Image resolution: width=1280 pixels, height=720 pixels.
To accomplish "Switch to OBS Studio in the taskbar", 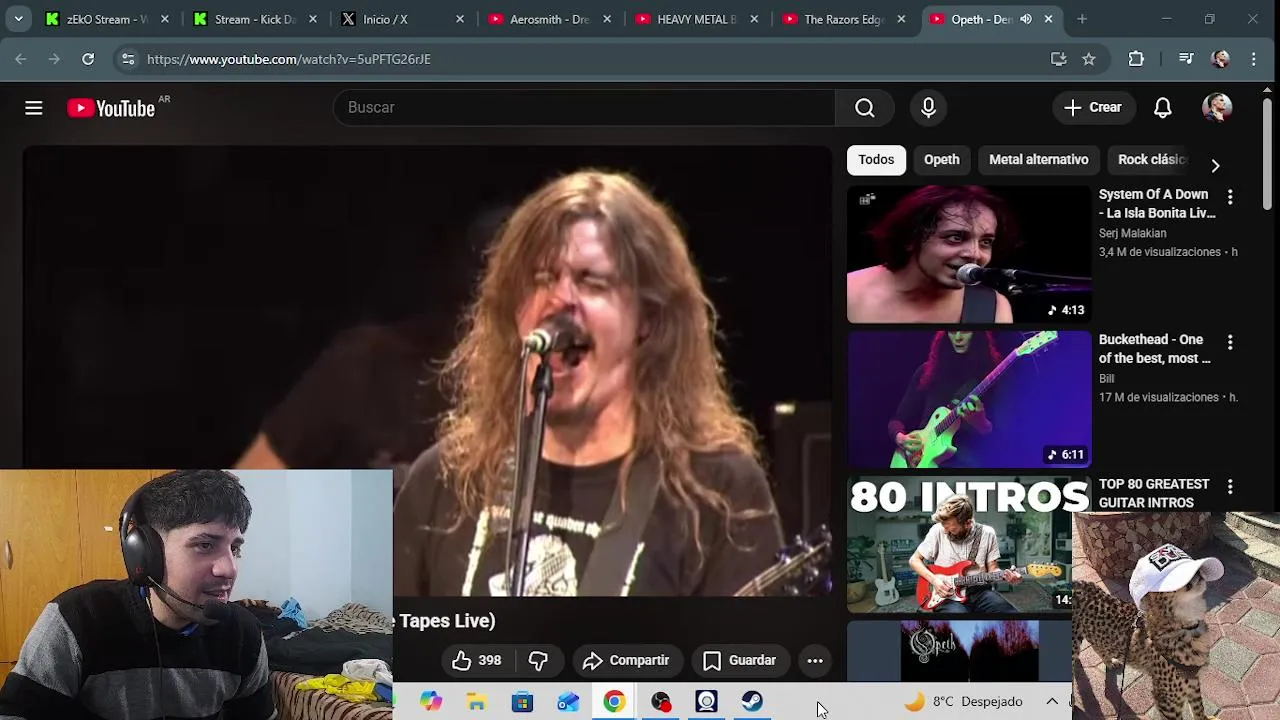I will pos(660,702).
